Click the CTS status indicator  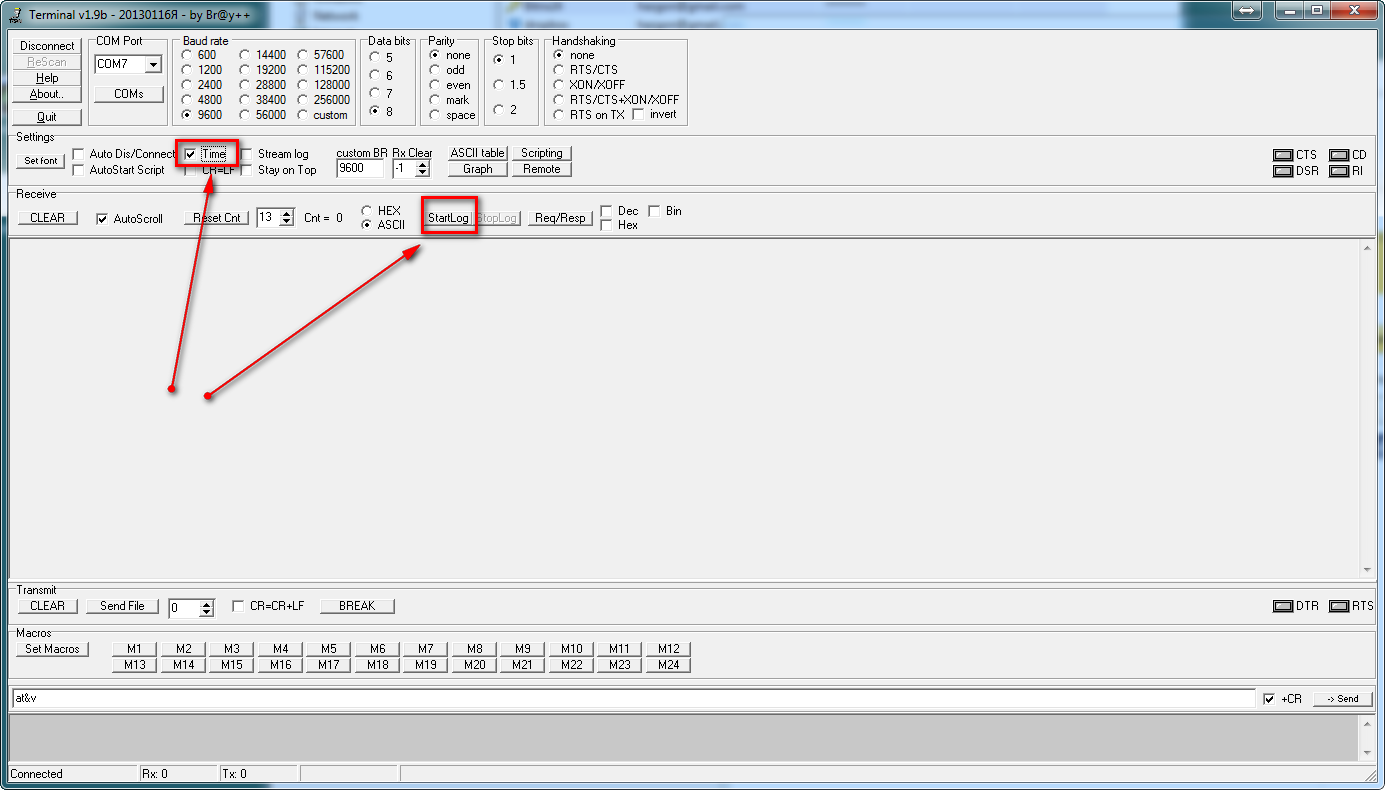pyautogui.click(x=1282, y=155)
